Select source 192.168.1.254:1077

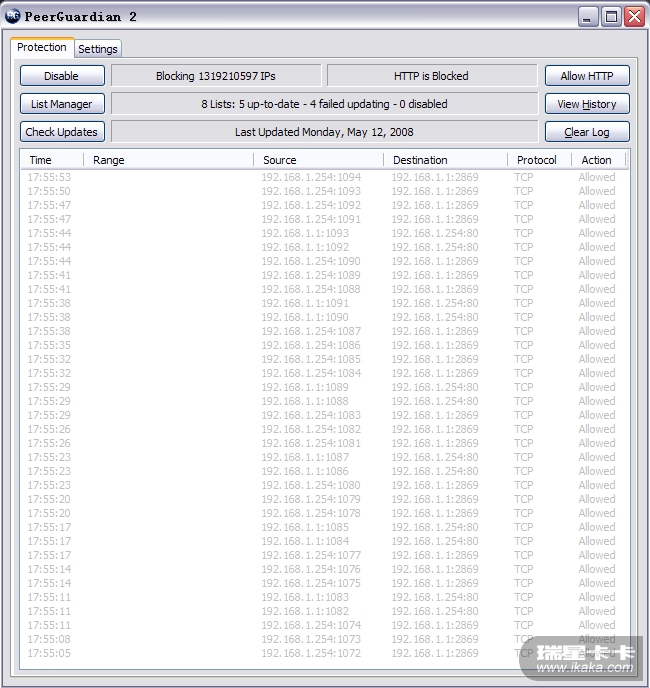[311, 555]
